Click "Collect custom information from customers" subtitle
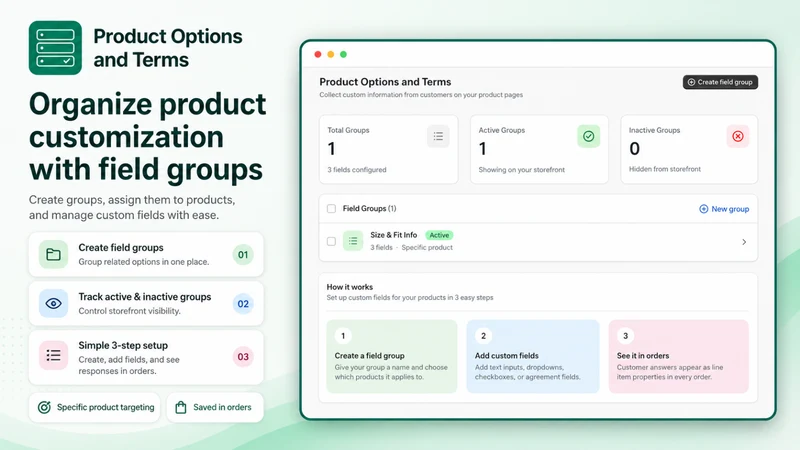800x450 pixels. pyautogui.click(x=421, y=95)
